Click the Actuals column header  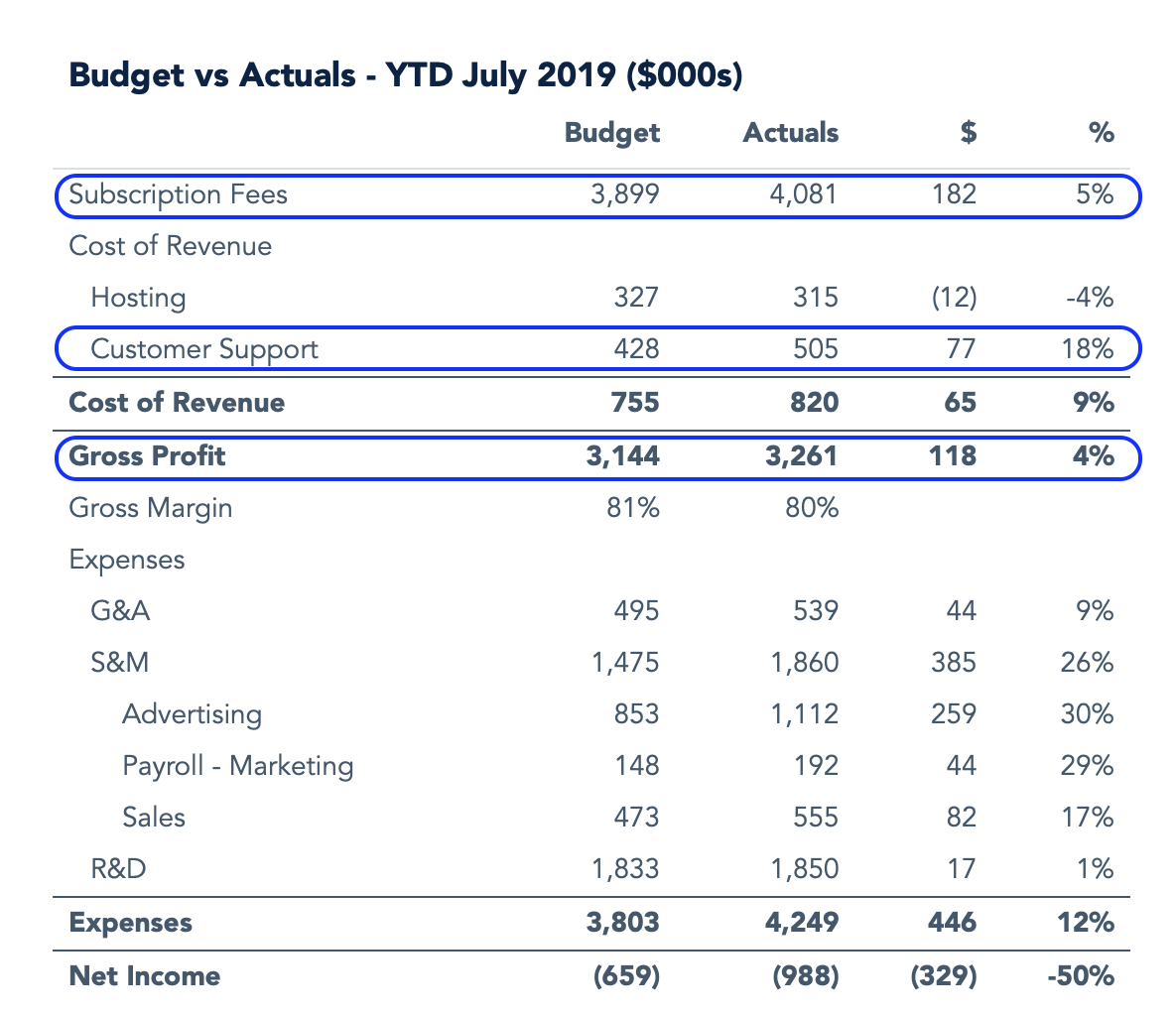tap(790, 133)
